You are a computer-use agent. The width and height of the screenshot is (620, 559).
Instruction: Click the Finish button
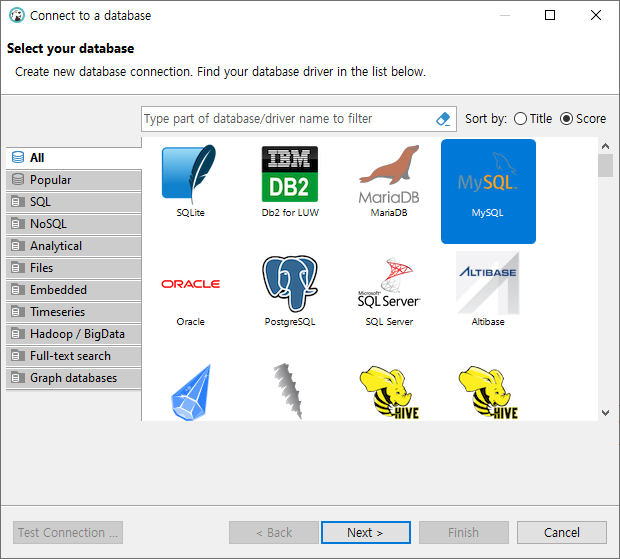coord(463,533)
